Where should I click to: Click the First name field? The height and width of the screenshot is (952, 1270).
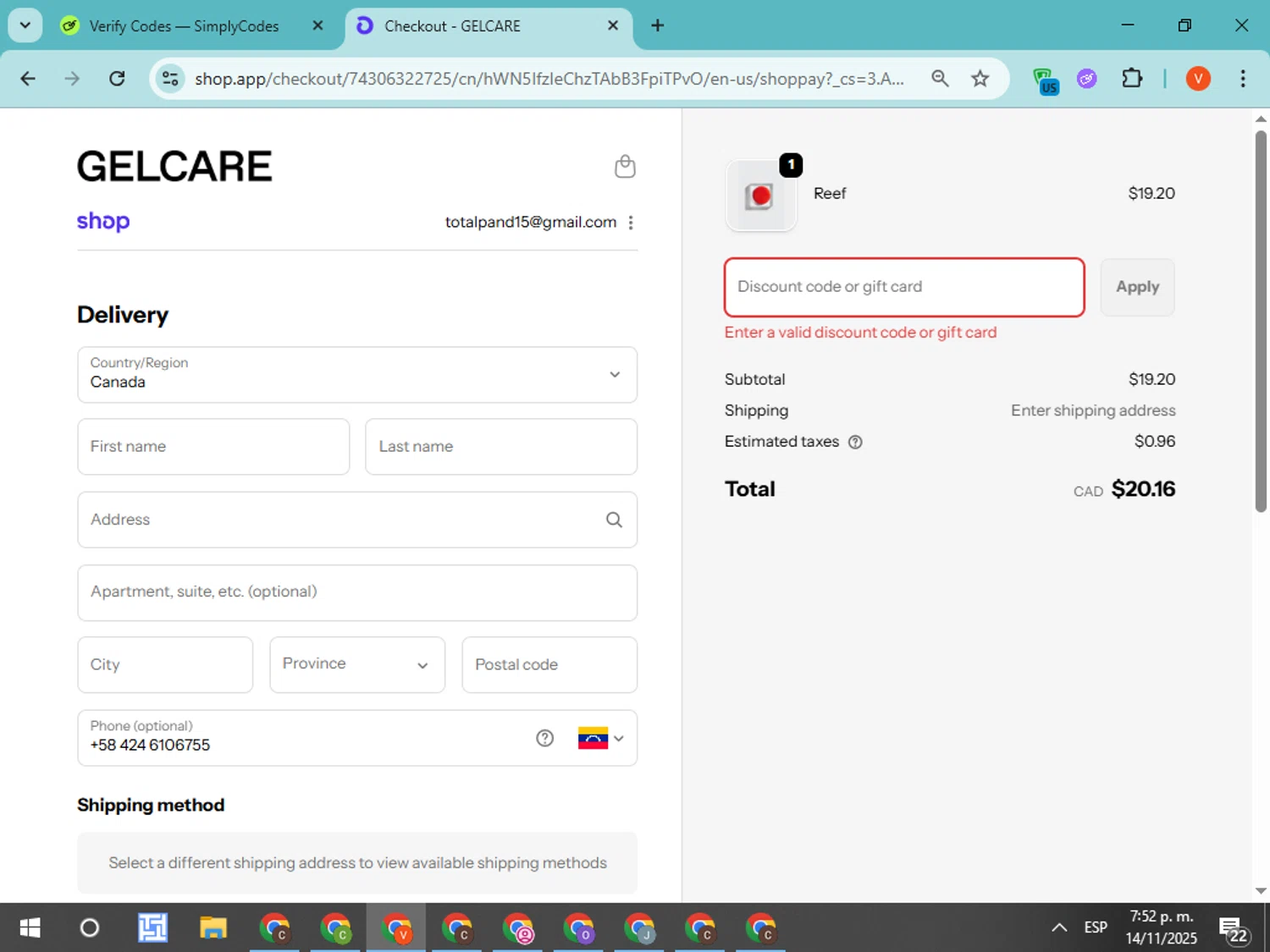(213, 447)
